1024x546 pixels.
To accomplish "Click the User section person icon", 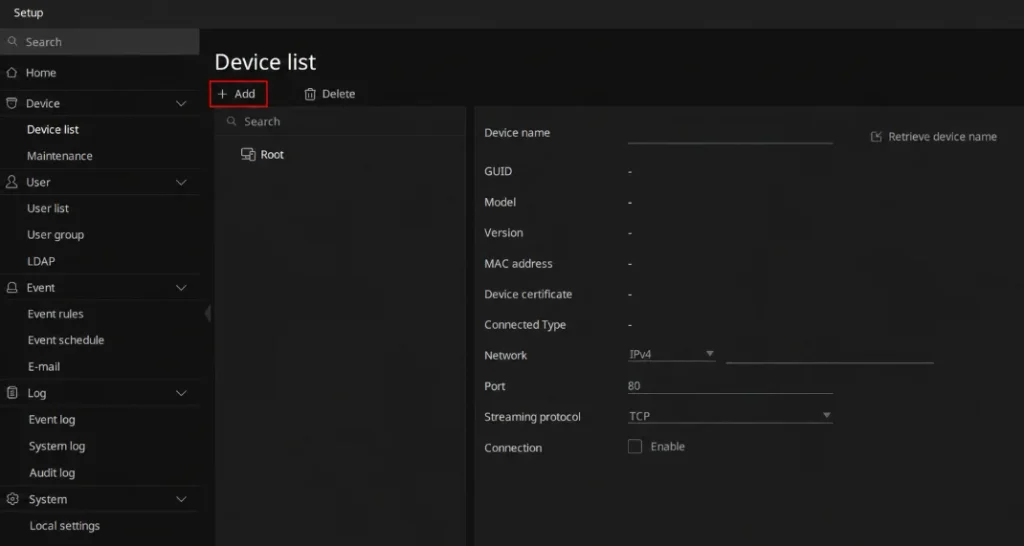I will pos(11,182).
